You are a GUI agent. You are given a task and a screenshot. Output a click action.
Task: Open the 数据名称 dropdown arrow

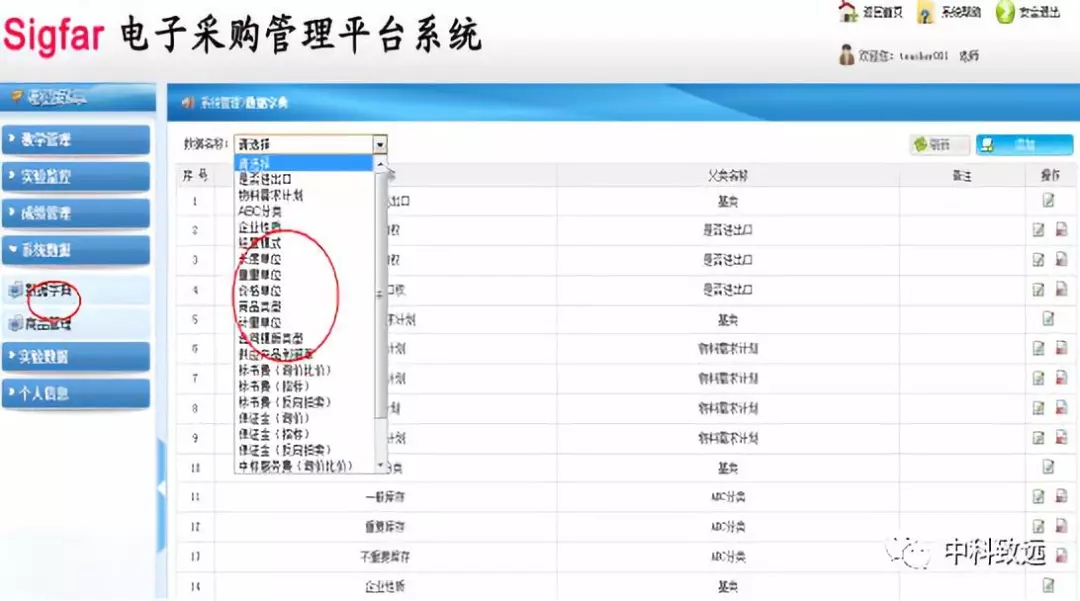tap(380, 144)
